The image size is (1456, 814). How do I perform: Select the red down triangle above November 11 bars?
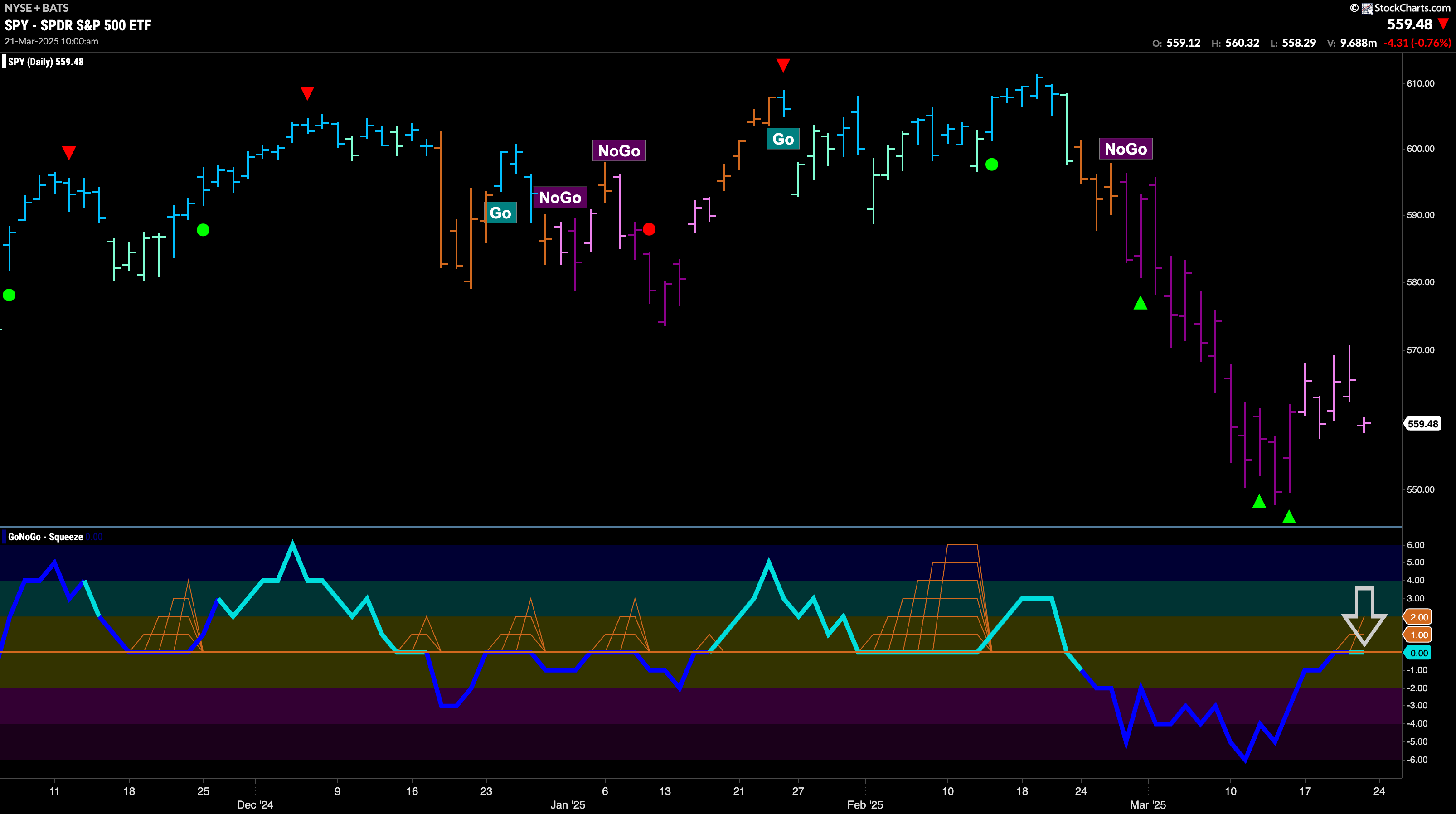(69, 153)
